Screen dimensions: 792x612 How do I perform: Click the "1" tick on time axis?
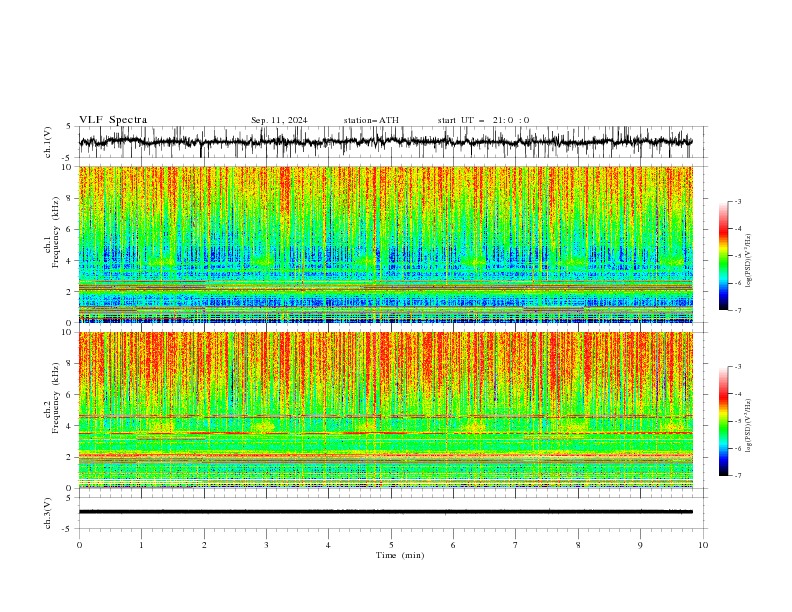(x=141, y=545)
